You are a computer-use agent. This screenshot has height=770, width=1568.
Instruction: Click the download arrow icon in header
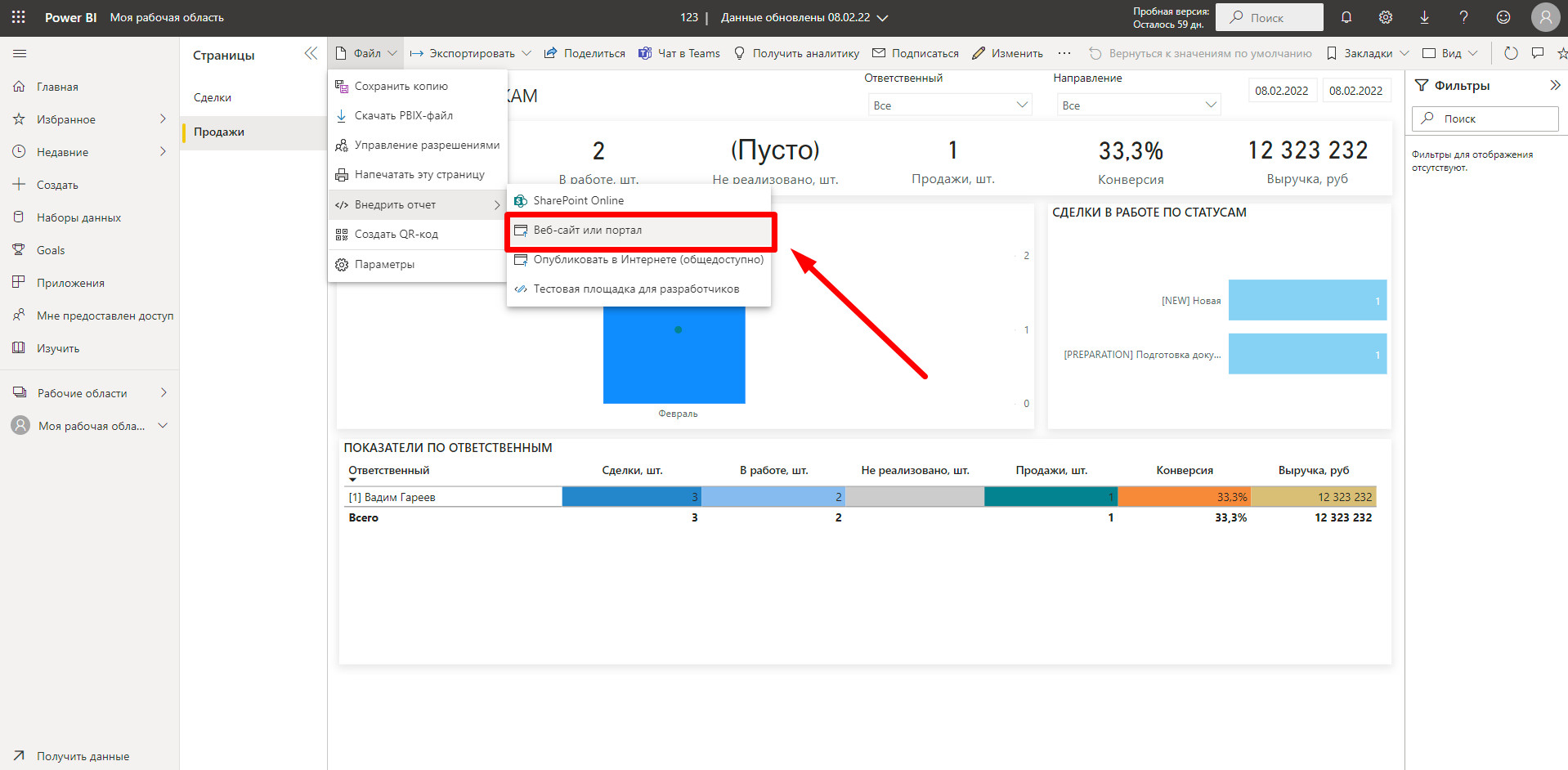pos(1424,17)
